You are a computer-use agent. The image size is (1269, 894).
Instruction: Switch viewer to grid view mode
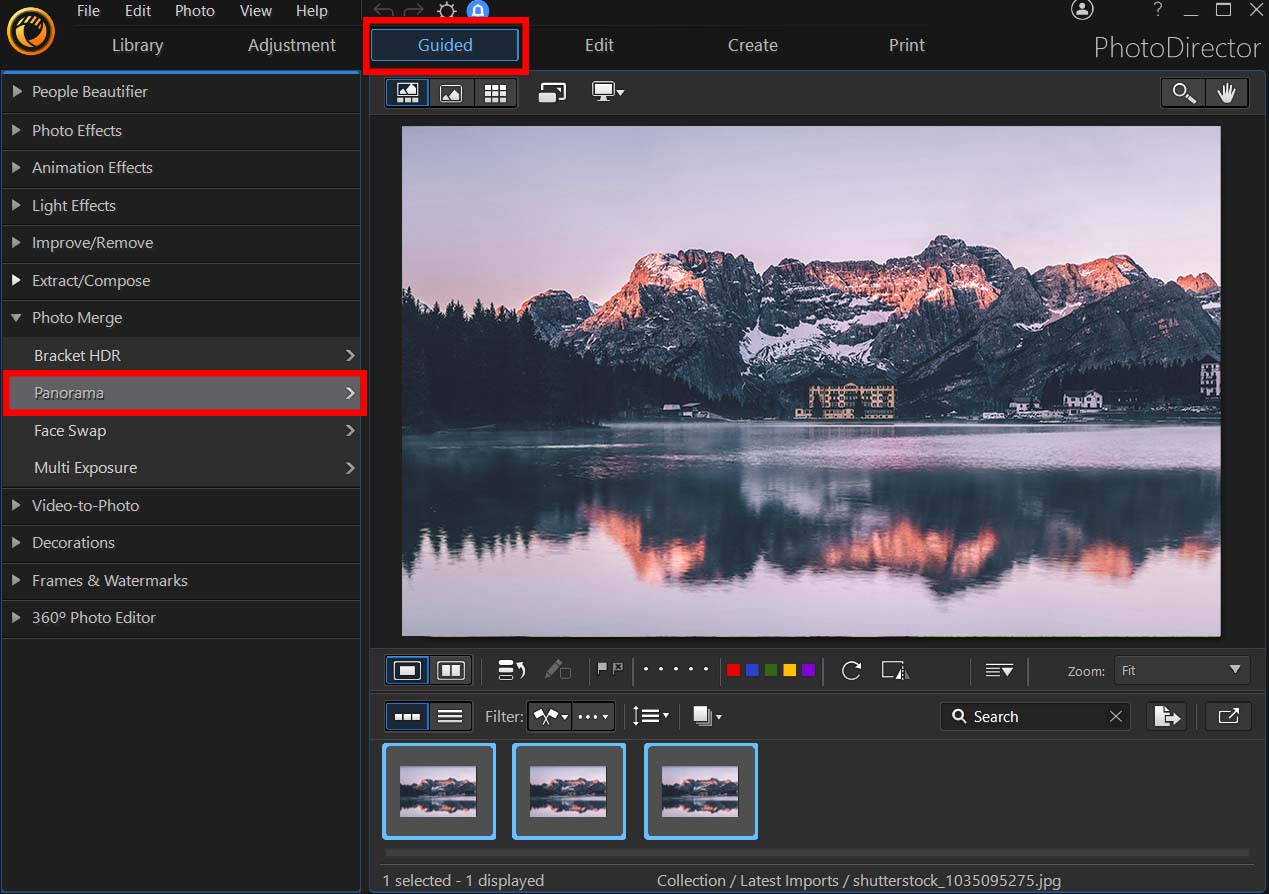(x=494, y=92)
